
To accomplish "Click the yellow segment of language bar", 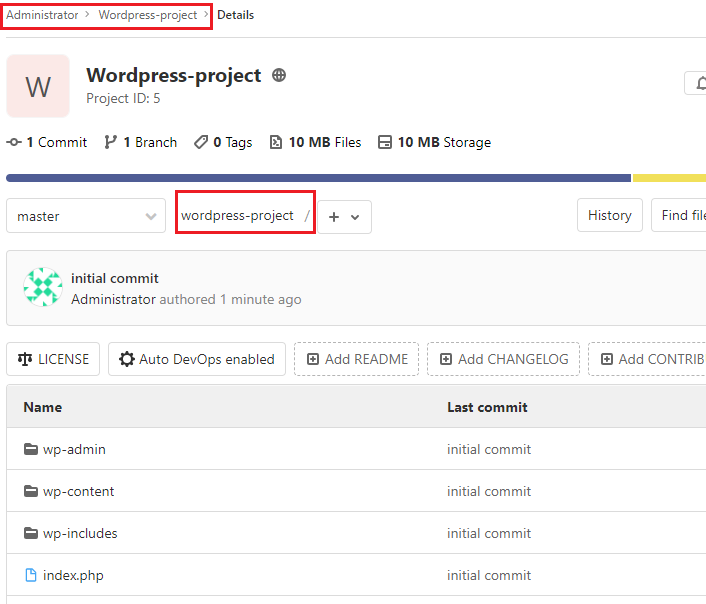I will coord(669,178).
